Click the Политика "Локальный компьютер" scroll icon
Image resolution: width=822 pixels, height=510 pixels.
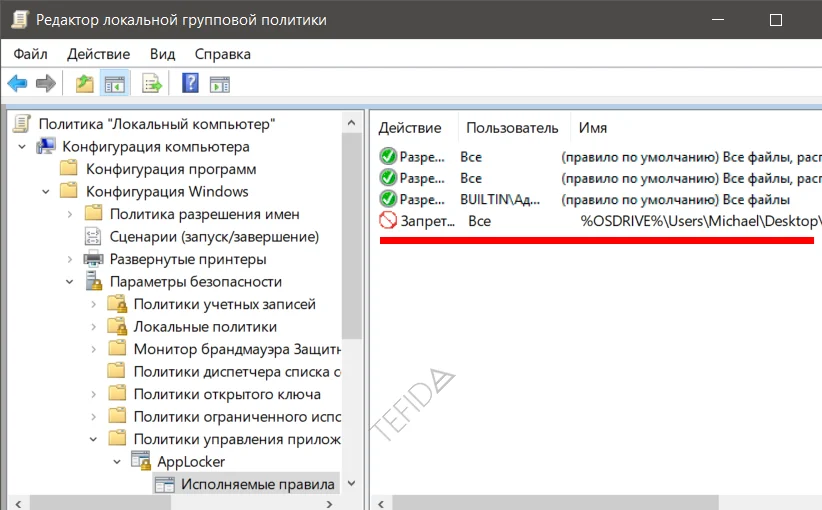[22, 124]
